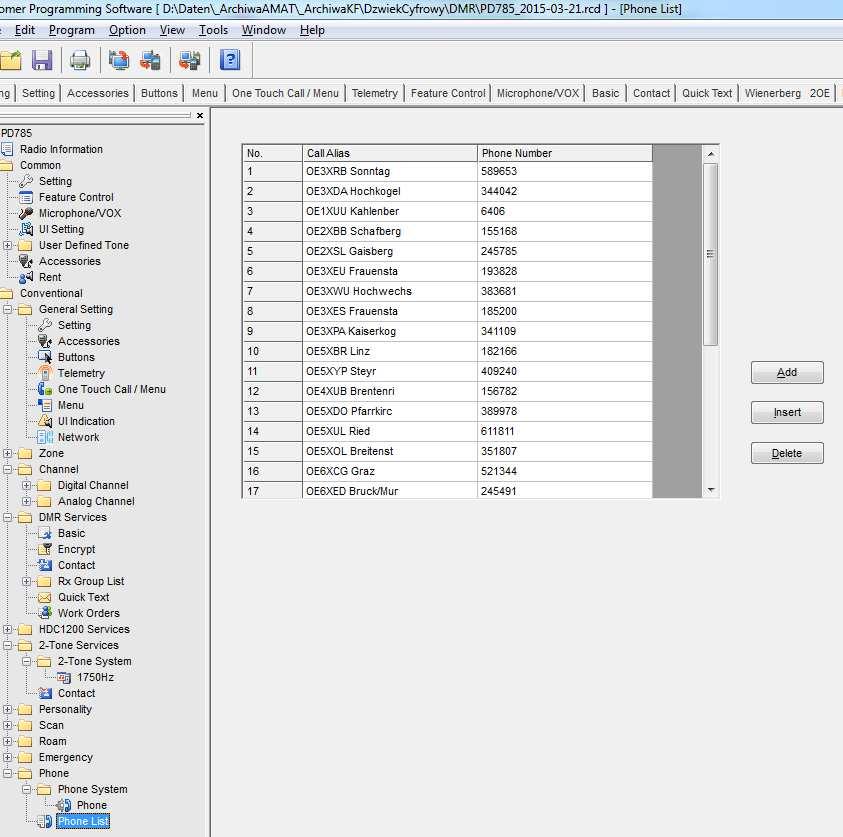Open UI Indication tree item
This screenshot has height=837, width=843.
(87, 421)
